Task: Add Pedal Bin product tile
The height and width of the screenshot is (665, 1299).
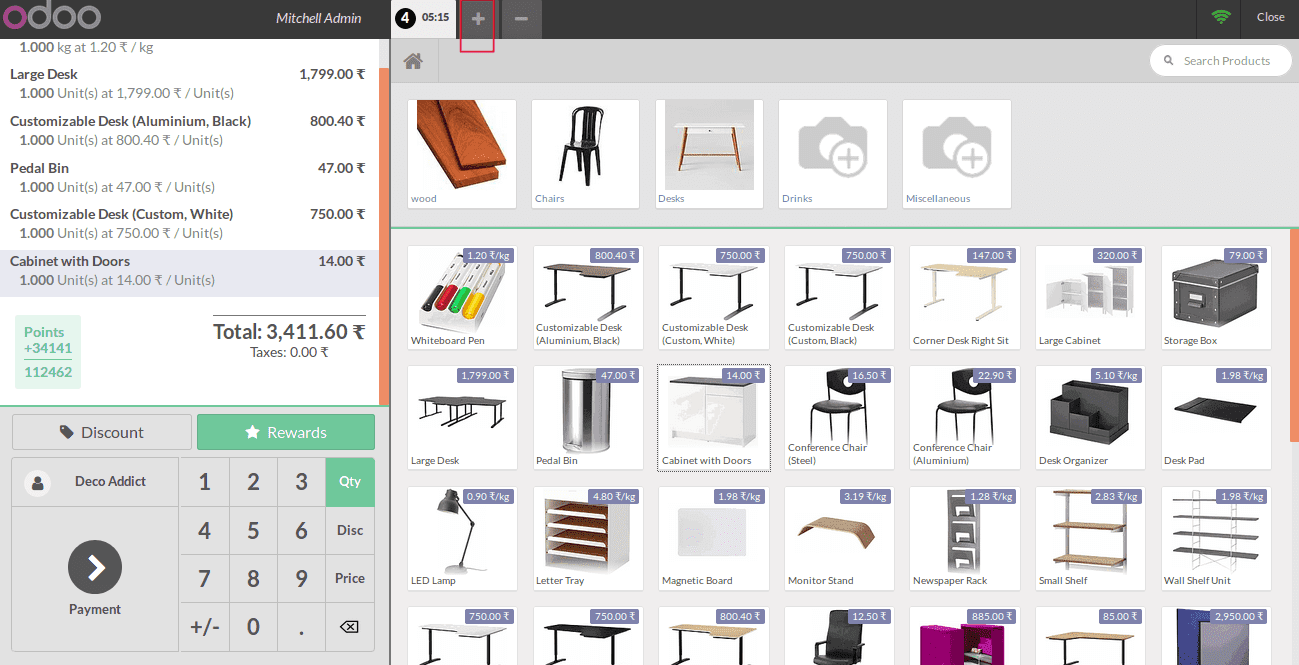Action: click(588, 418)
